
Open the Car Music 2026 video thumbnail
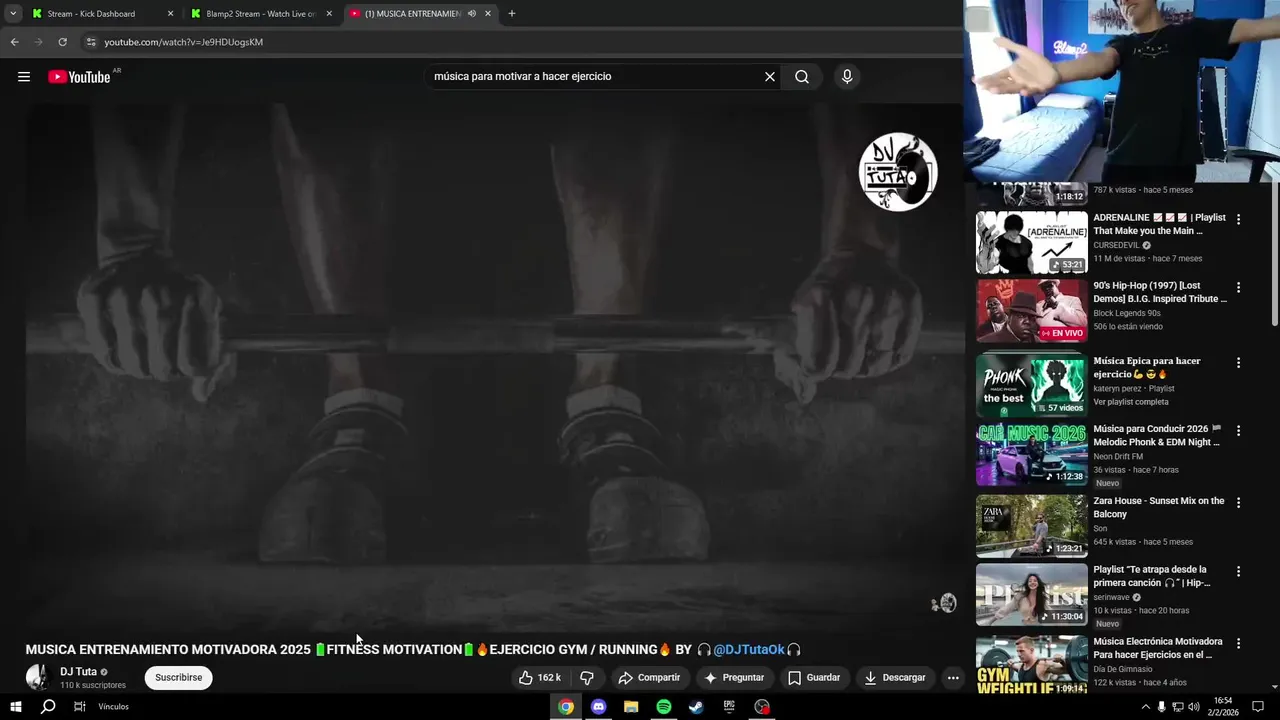pos(1032,455)
